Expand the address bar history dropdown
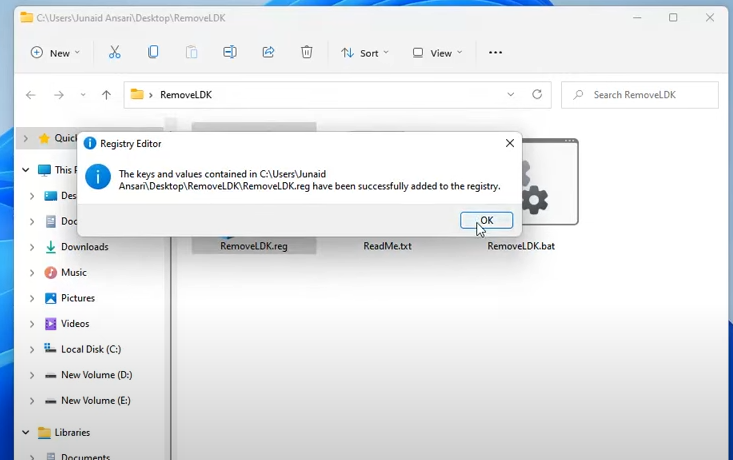733x460 pixels. (x=510, y=94)
